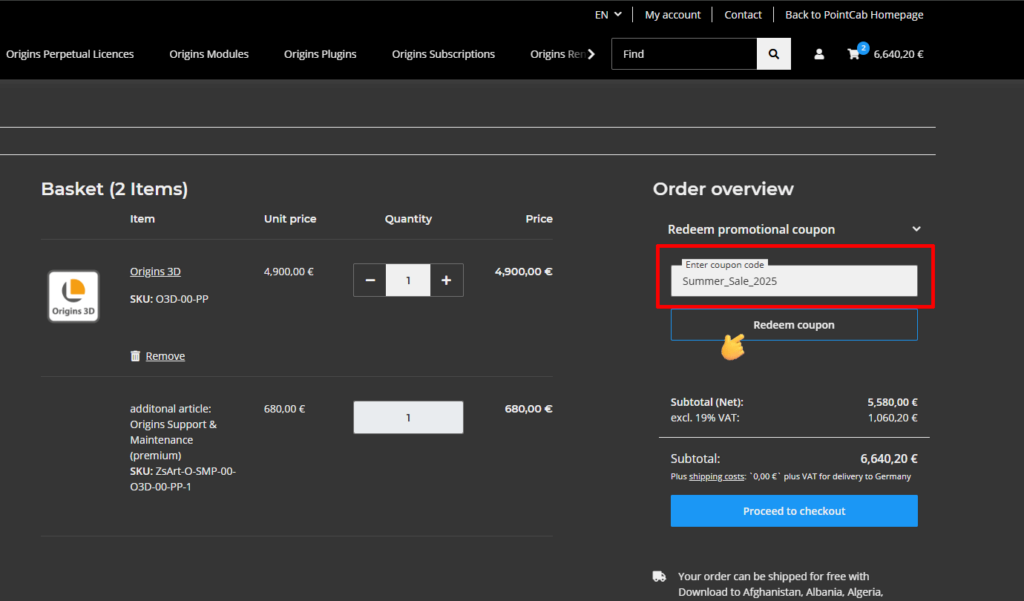1024x601 pixels.
Task: Click the Support & Maintenance quantity field
Action: pyautogui.click(x=408, y=417)
